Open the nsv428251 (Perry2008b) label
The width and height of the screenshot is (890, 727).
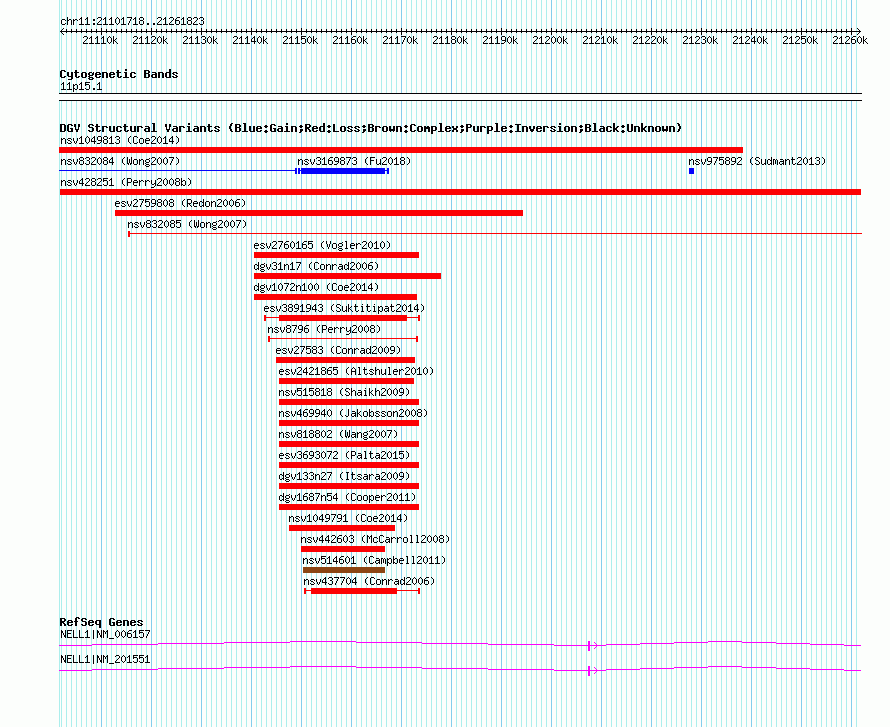point(126,182)
